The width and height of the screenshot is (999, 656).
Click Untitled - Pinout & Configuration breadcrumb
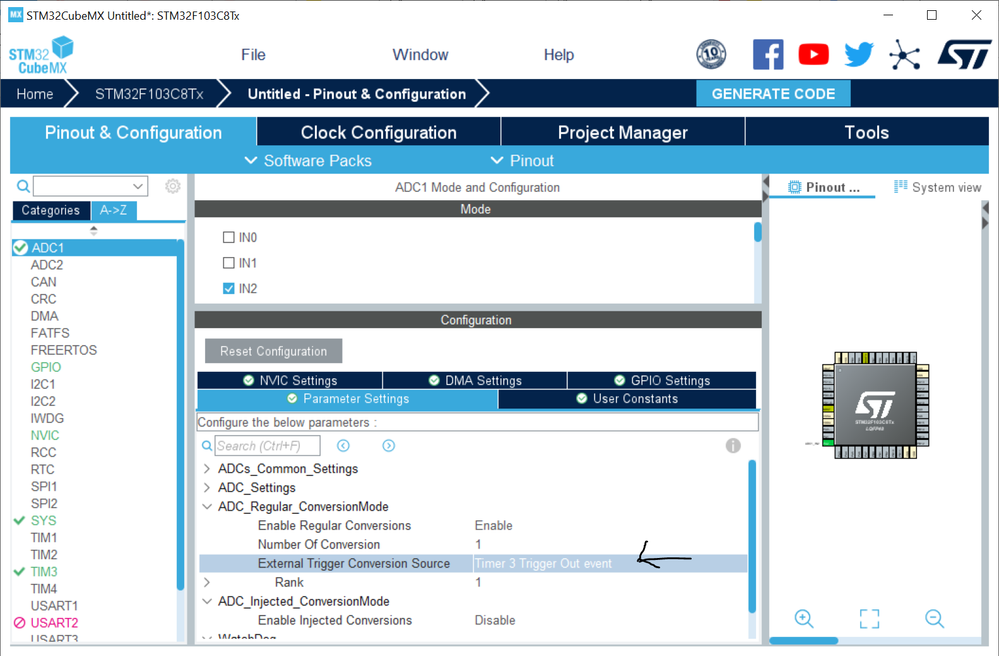coord(357,94)
